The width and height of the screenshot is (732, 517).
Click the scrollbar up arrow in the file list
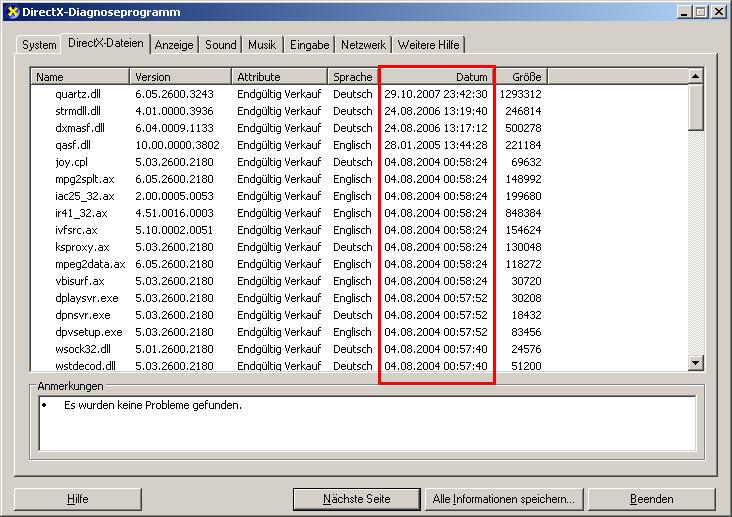tap(696, 76)
